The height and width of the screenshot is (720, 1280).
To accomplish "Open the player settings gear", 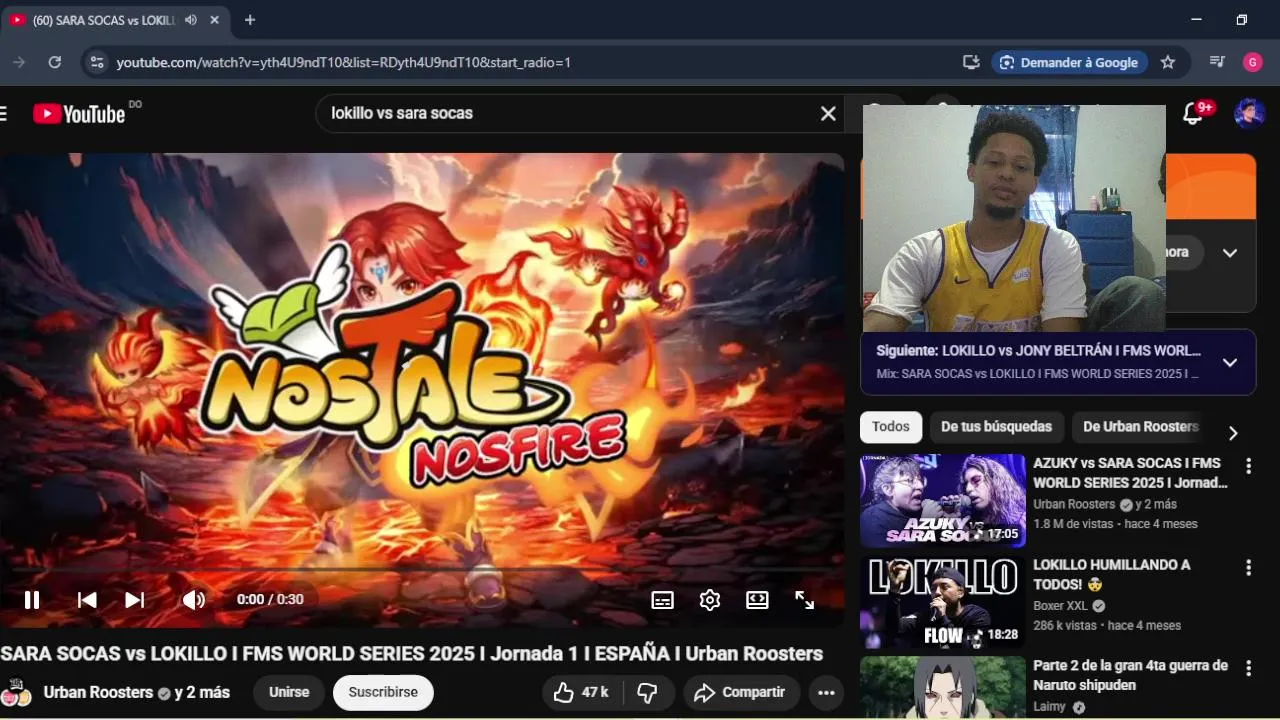I will (x=710, y=600).
